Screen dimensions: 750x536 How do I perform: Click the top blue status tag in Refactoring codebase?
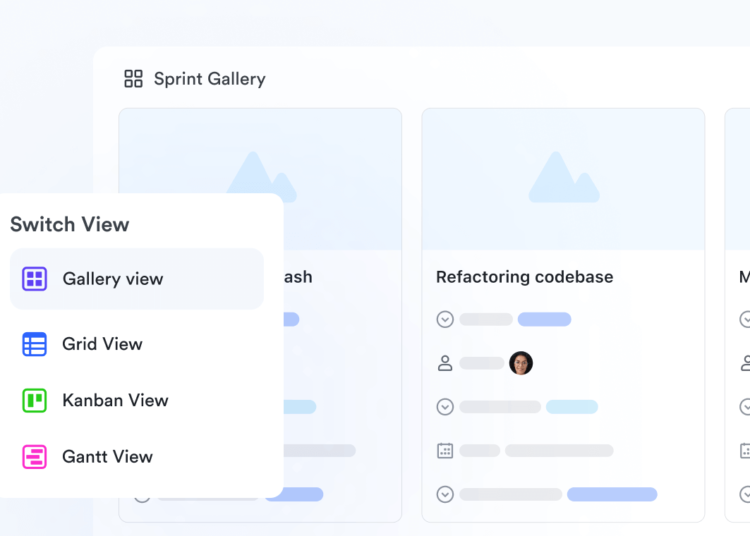(544, 319)
